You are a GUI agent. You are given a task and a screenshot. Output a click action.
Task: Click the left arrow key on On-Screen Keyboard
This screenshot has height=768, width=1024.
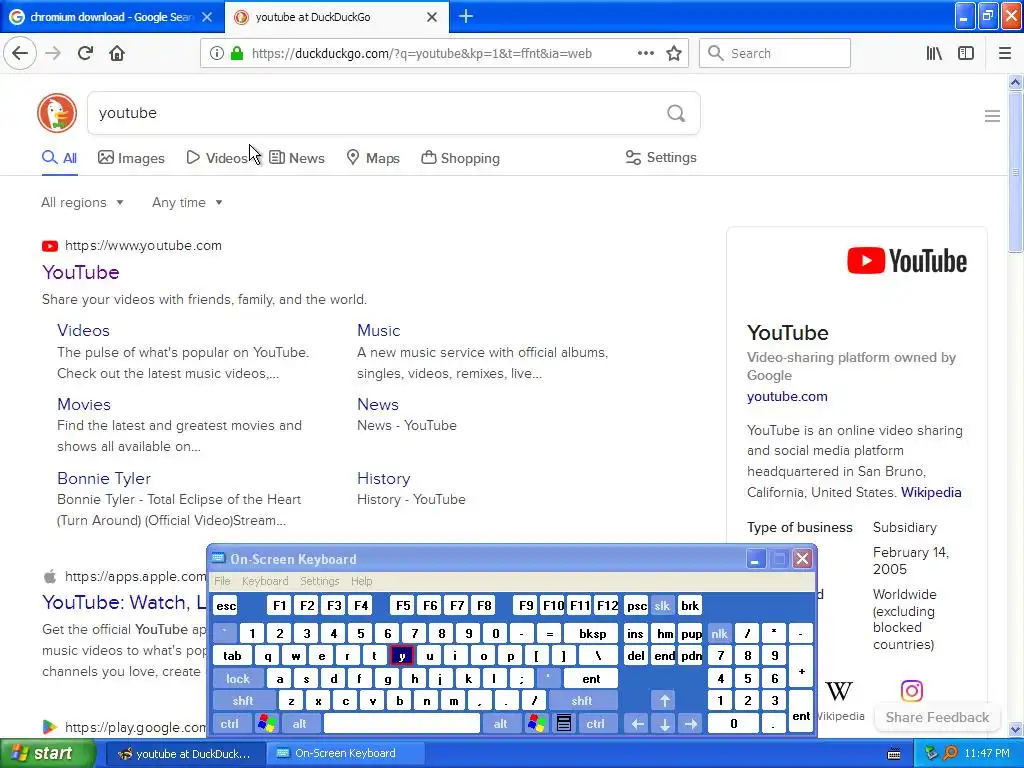637,724
